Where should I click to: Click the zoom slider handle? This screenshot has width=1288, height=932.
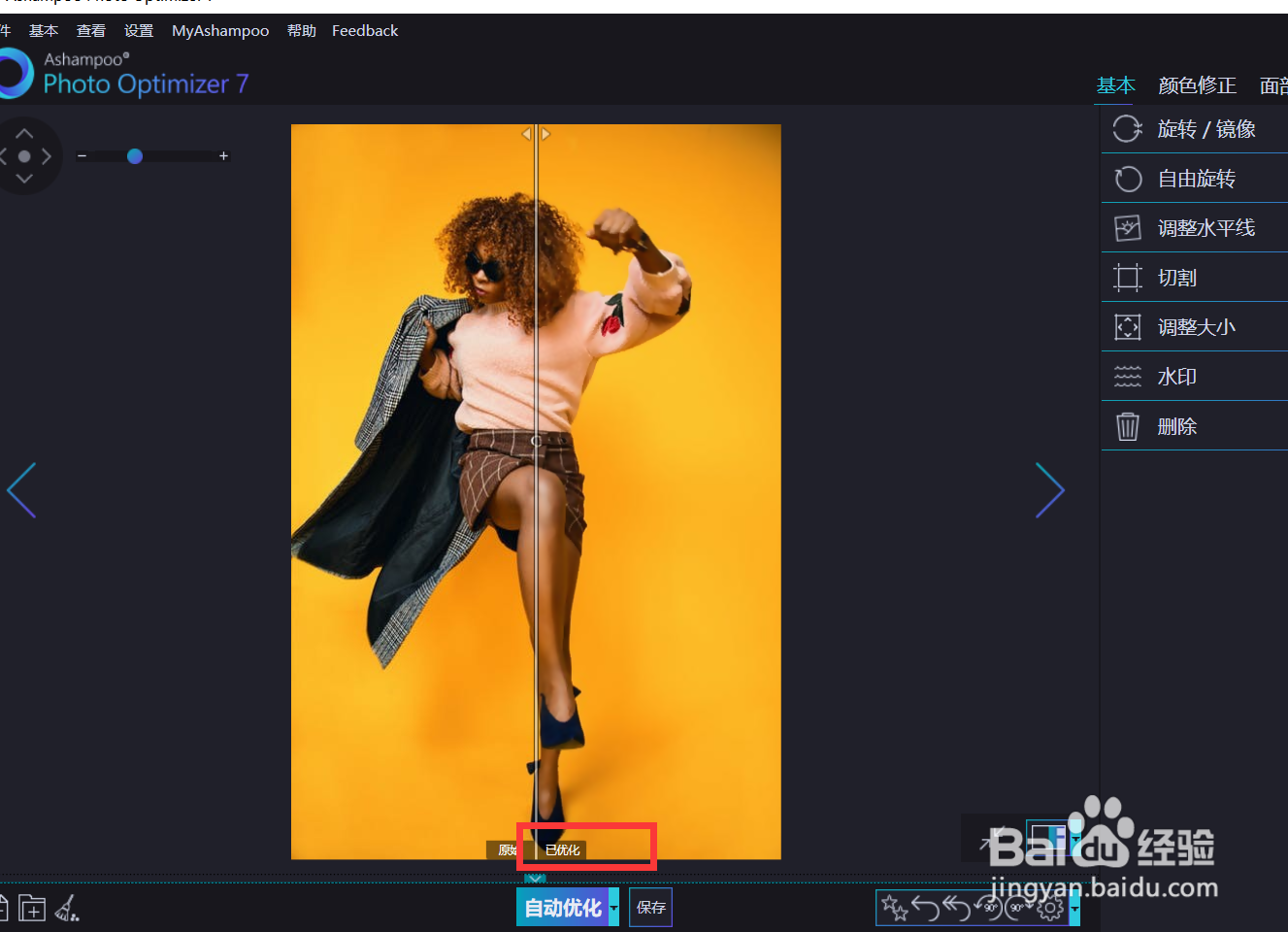tap(135, 156)
